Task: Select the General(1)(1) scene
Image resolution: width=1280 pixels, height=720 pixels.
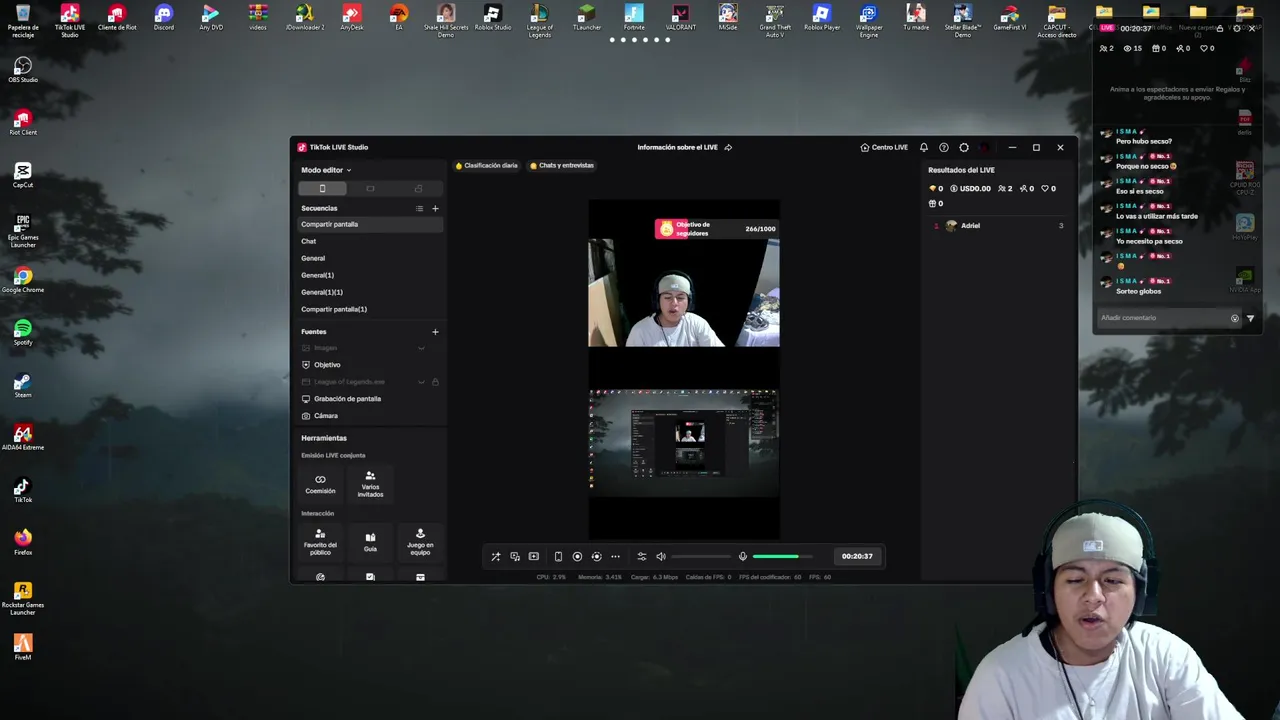Action: pyautogui.click(x=370, y=292)
